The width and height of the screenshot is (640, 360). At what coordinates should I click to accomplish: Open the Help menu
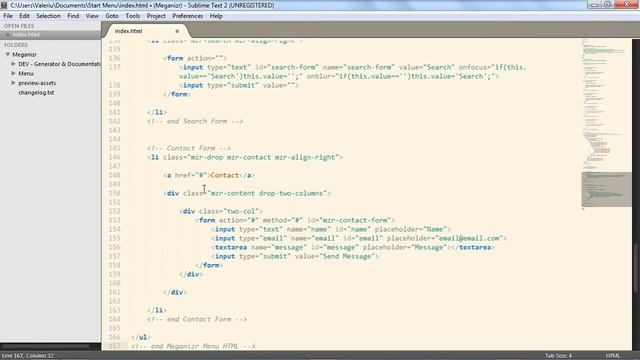point(216,16)
